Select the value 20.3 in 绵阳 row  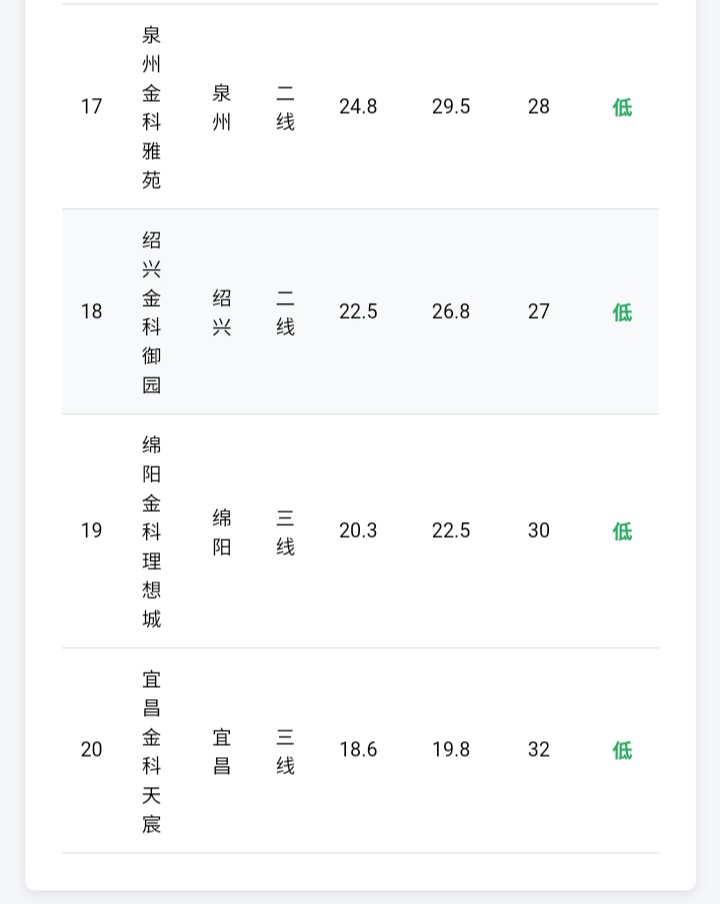(x=358, y=531)
